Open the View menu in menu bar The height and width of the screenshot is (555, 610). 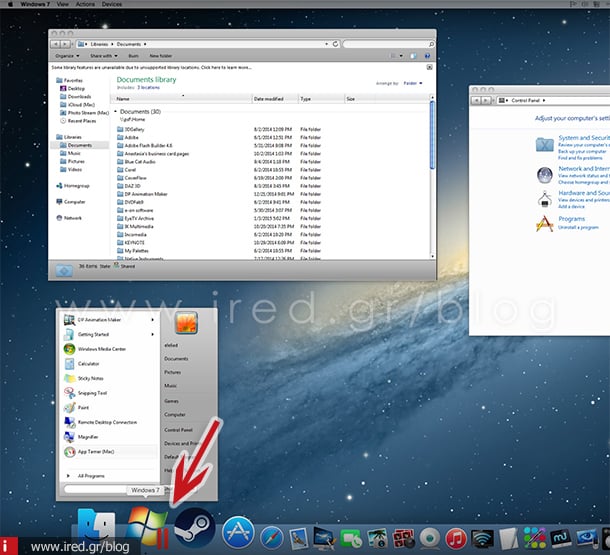tap(63, 4)
